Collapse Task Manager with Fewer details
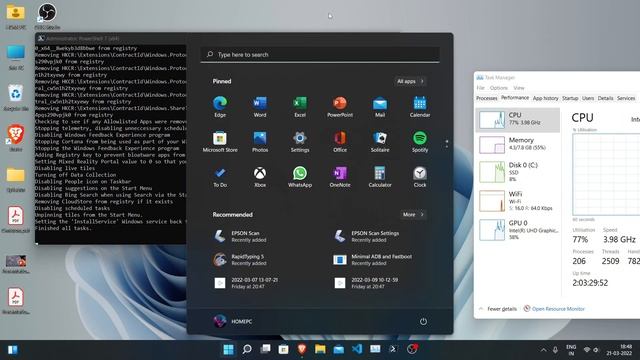640x360 pixels. [x=498, y=309]
